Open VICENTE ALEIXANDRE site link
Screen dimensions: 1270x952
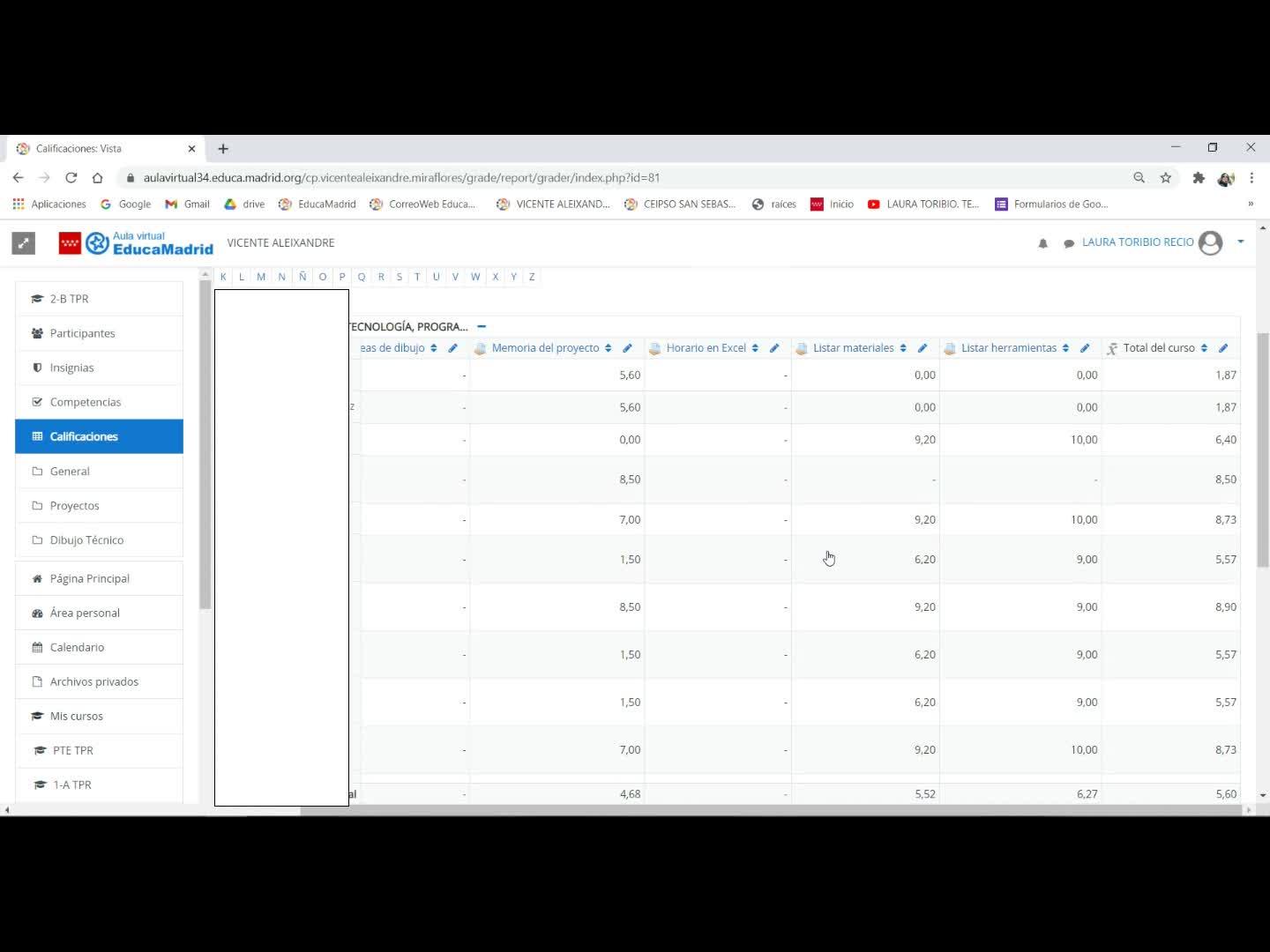pyautogui.click(x=280, y=242)
